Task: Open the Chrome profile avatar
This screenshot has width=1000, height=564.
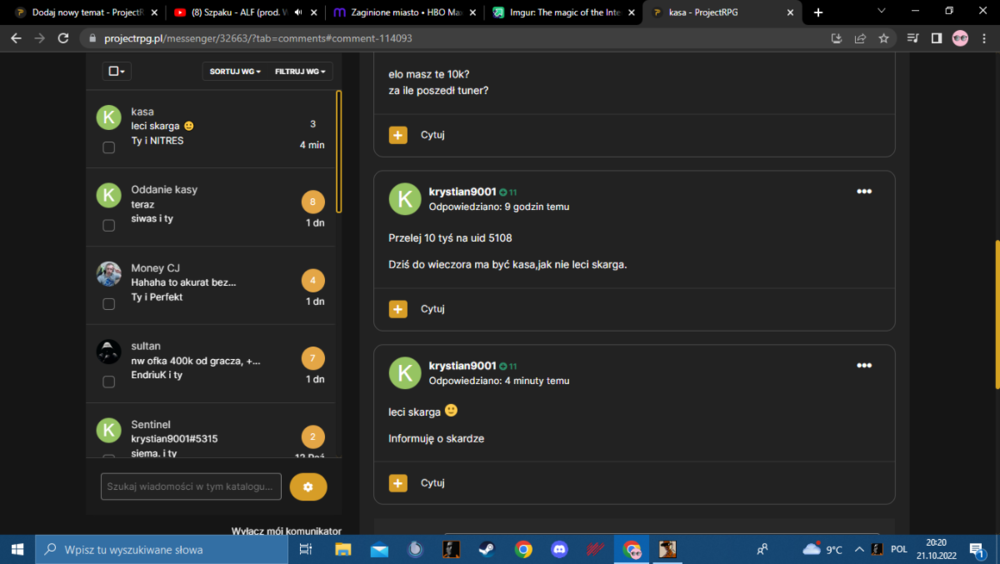Action: tap(960, 38)
